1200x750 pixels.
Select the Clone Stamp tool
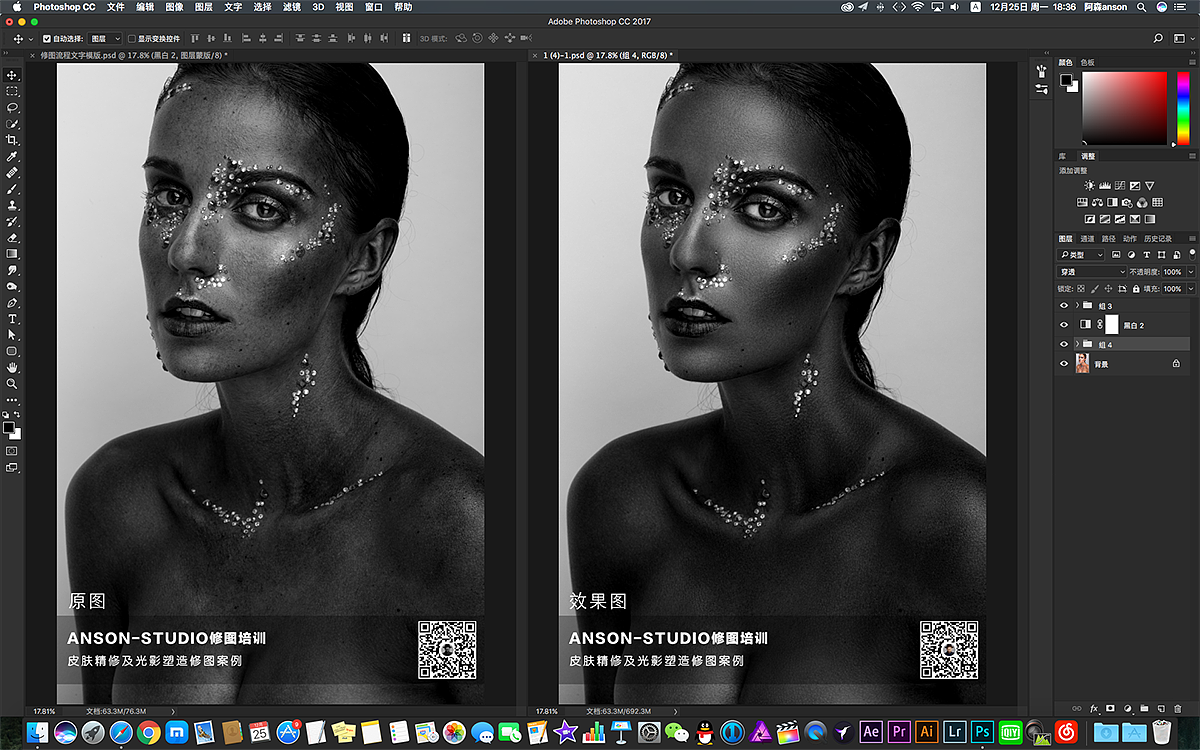pyautogui.click(x=12, y=205)
